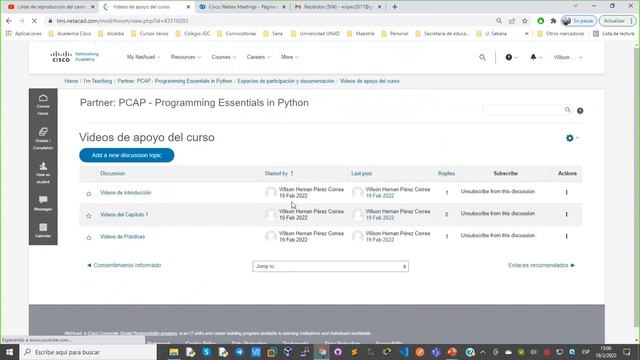Open Grades / Completion sidebar icon
Screen dimensions: 640x360
pos(43,139)
